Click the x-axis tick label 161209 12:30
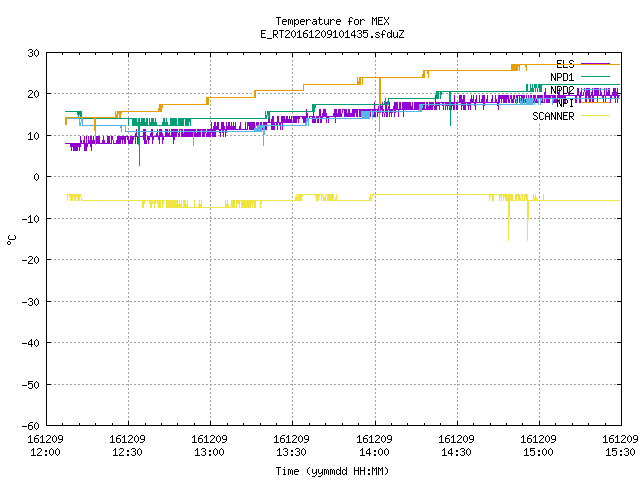Image resolution: width=640 pixels, height=480 pixels. (x=127, y=446)
